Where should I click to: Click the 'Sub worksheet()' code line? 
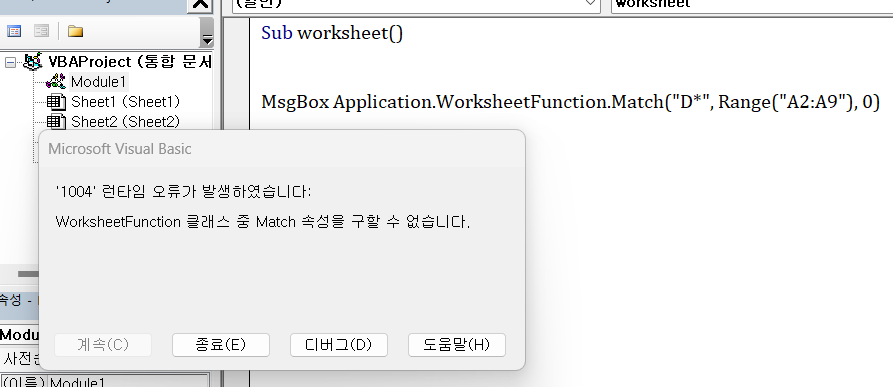point(332,33)
